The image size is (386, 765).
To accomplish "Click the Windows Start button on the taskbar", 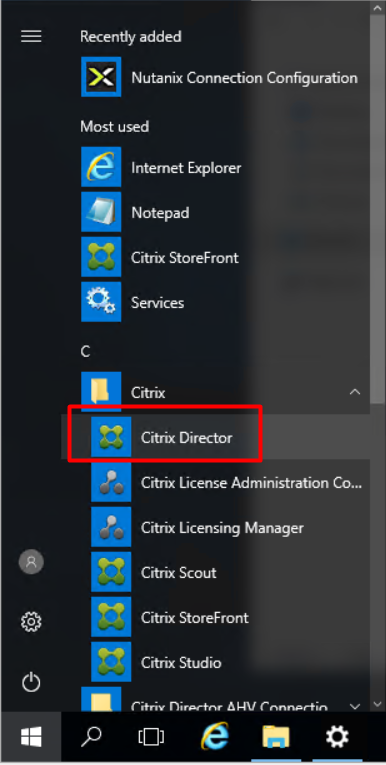I will pyautogui.click(x=31, y=737).
